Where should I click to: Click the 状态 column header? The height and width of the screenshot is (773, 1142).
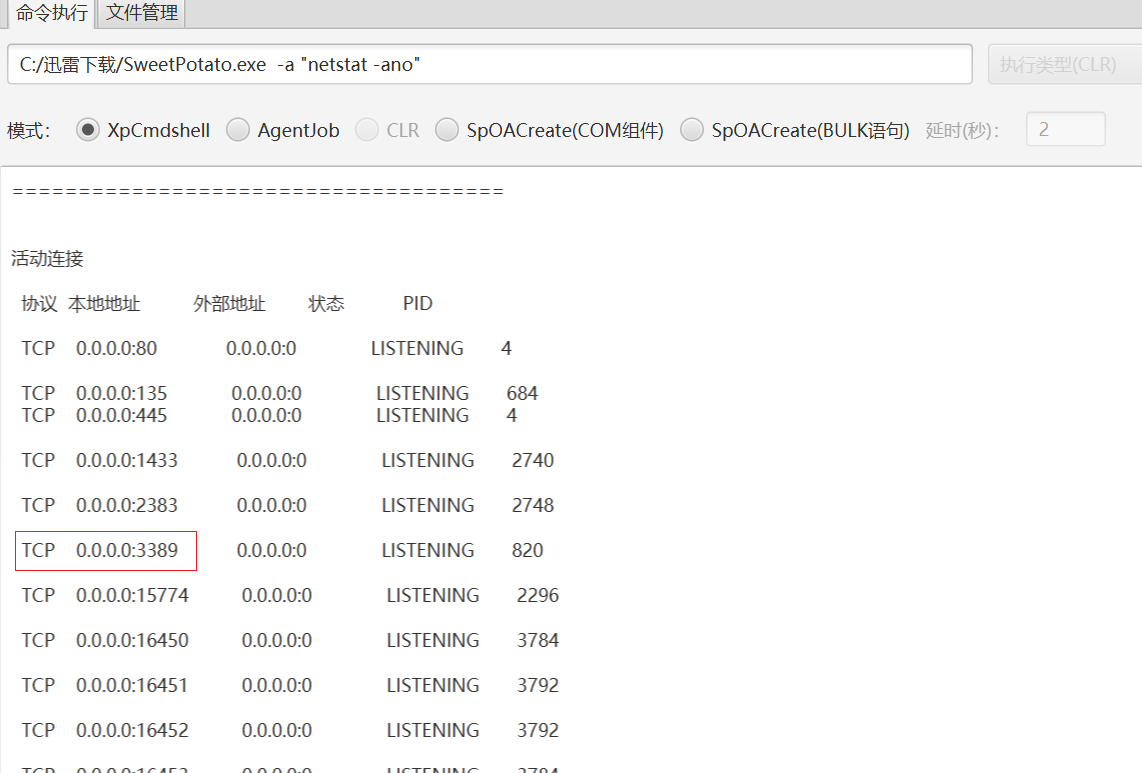click(x=326, y=304)
